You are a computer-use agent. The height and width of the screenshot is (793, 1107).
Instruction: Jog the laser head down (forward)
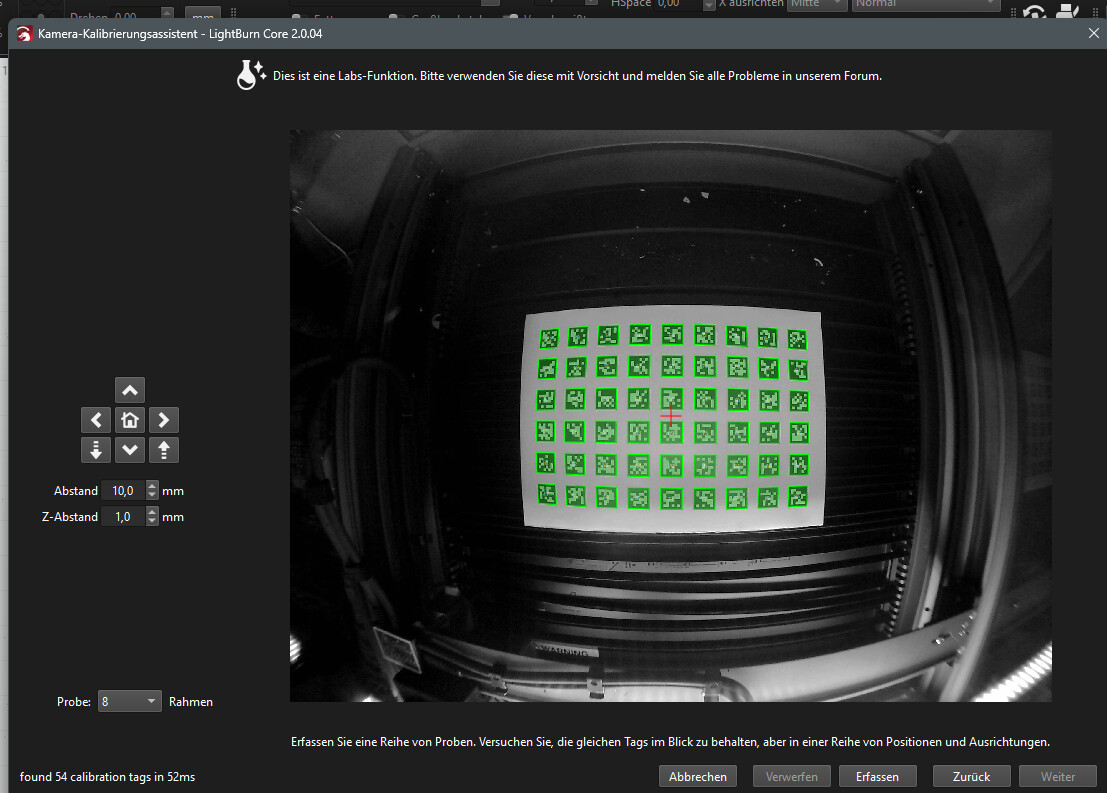coord(130,450)
